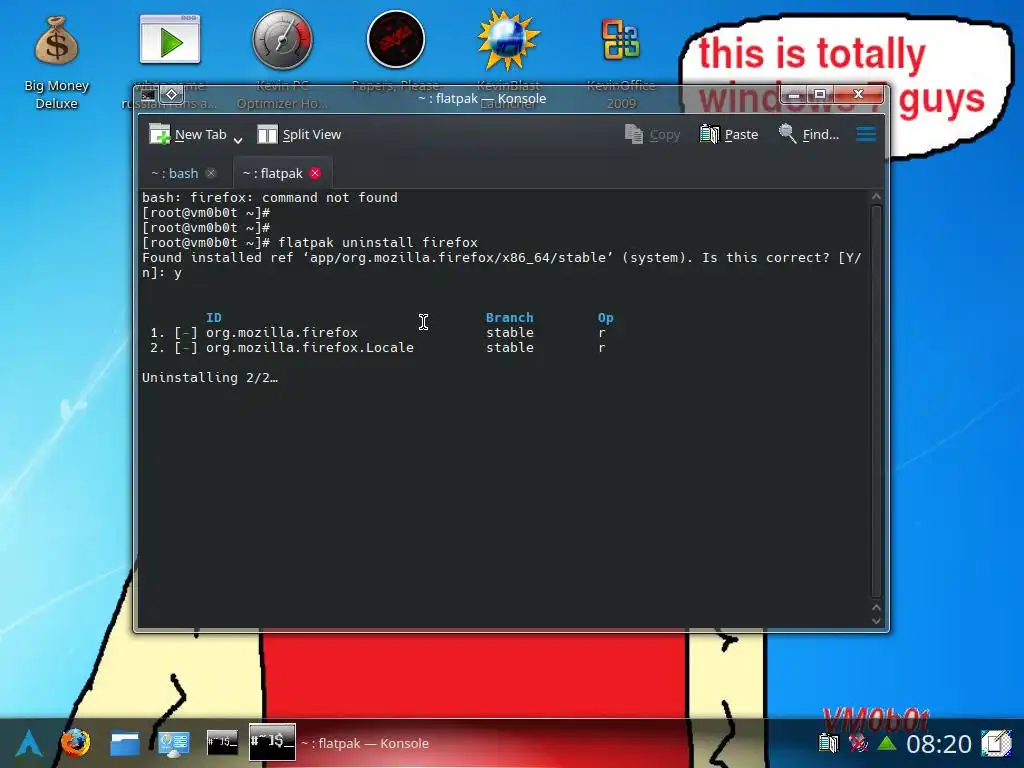Close the '~ : flatpak' tab with red X
The image size is (1024, 768).
[315, 173]
